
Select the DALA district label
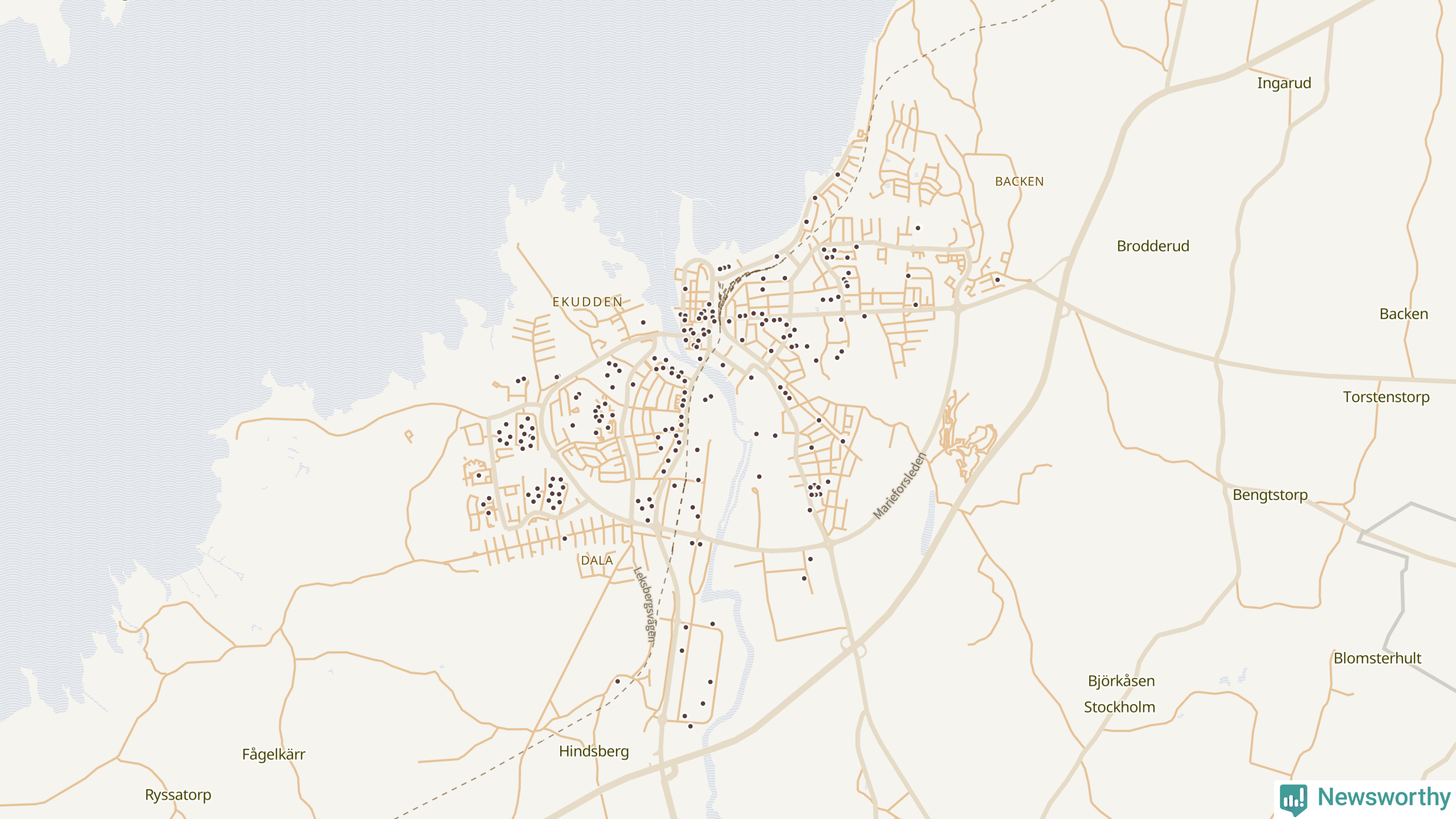[597, 560]
